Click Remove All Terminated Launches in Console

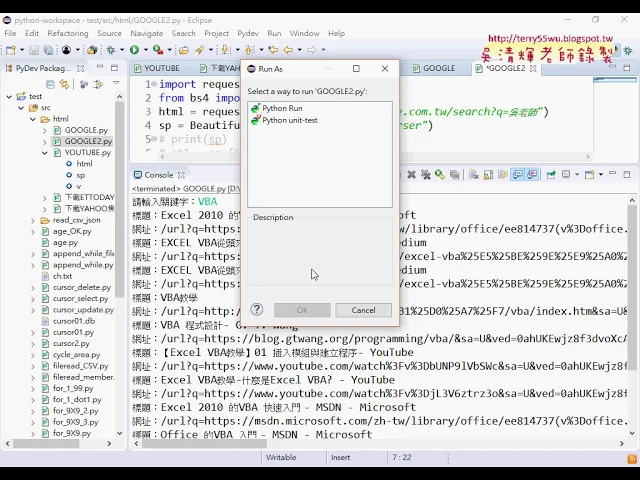[426, 175]
